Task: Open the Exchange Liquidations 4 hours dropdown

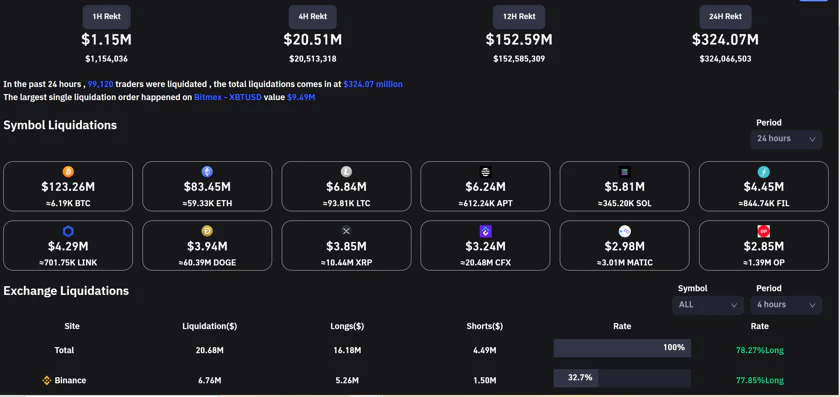Action: click(786, 305)
